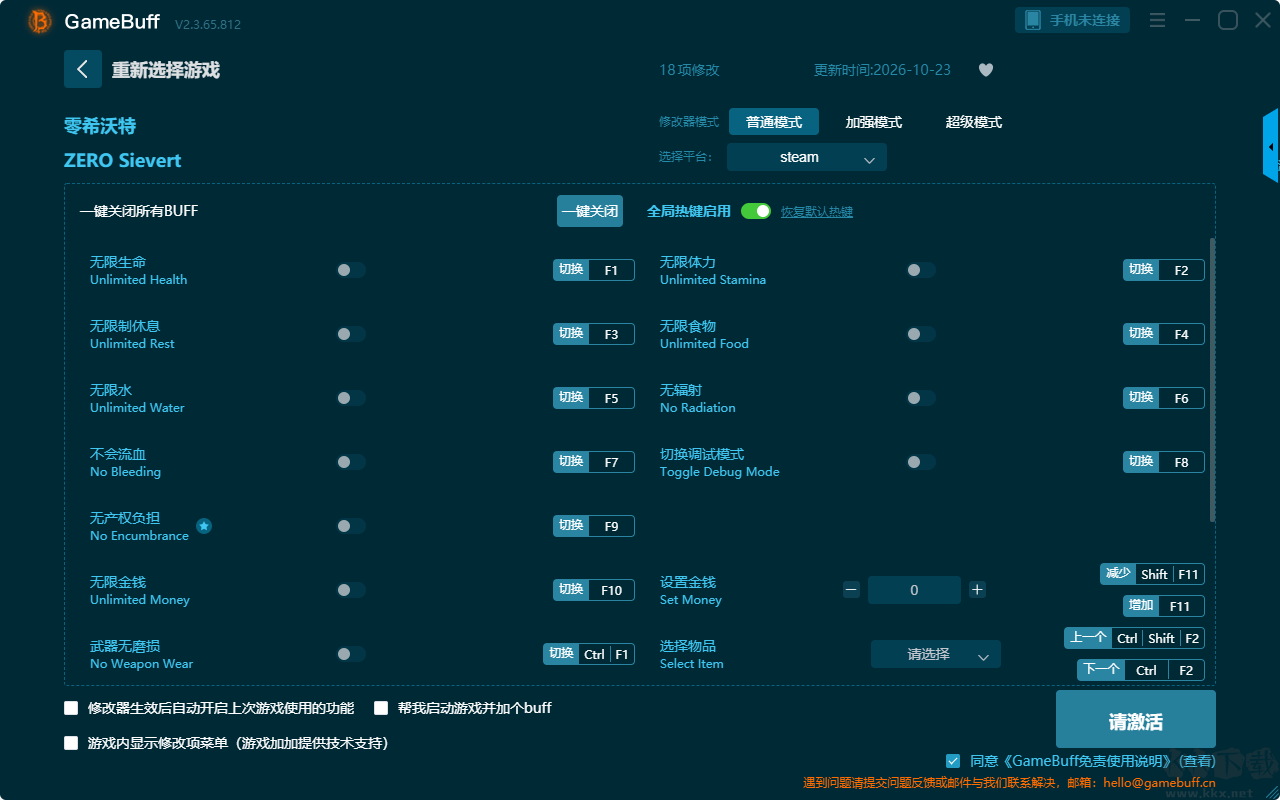
Task: Click the F1 hotkey button for Unlimited Health
Action: pos(594,270)
